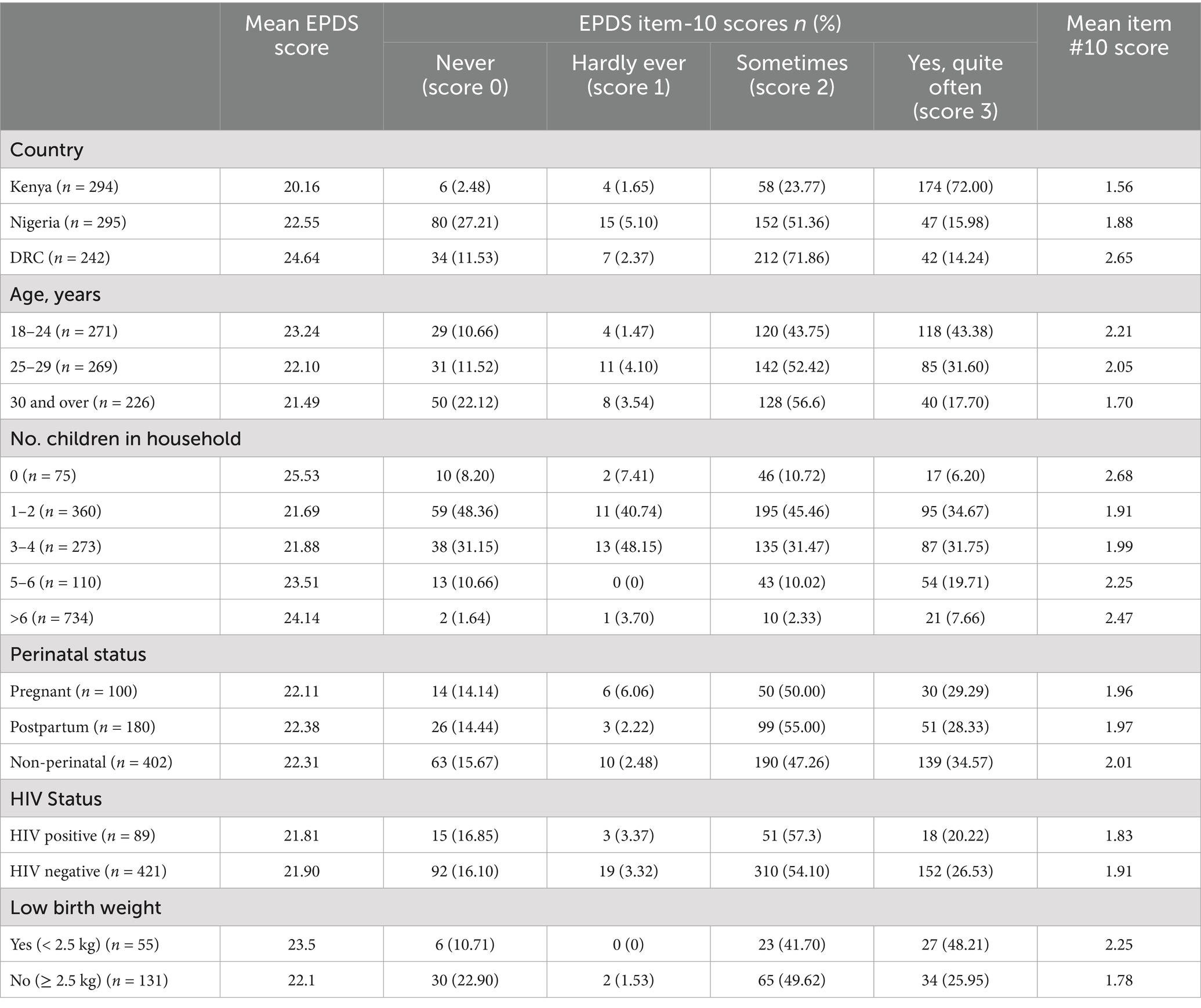
Task: Select the Hardly ever (score 1) header
Action: click(x=629, y=75)
